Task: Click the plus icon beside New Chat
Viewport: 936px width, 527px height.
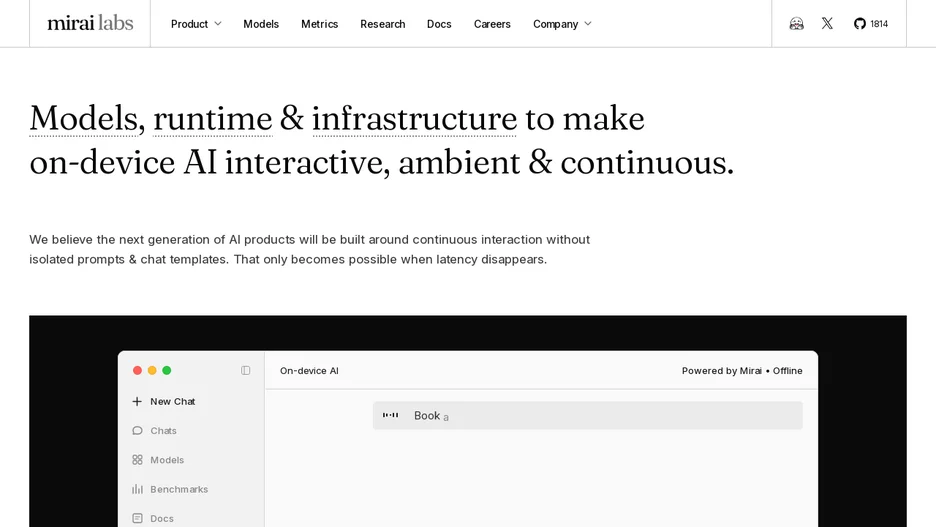Action: (x=137, y=401)
